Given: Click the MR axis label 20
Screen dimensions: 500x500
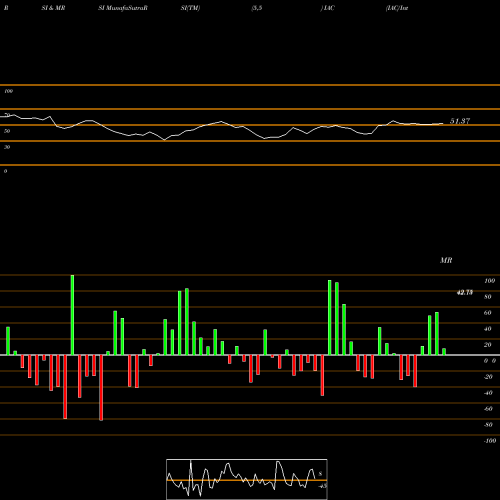Looking at the screenshot, I should click(488, 345).
